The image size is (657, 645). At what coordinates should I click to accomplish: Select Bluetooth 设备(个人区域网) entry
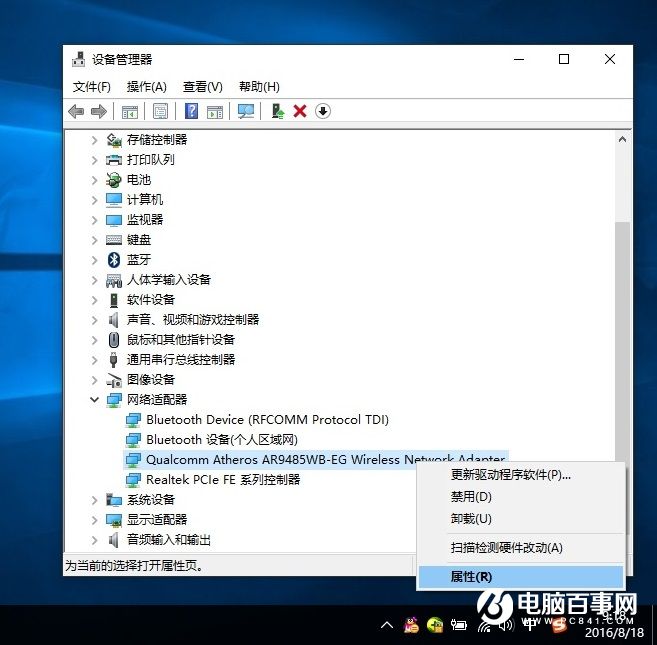pos(222,440)
